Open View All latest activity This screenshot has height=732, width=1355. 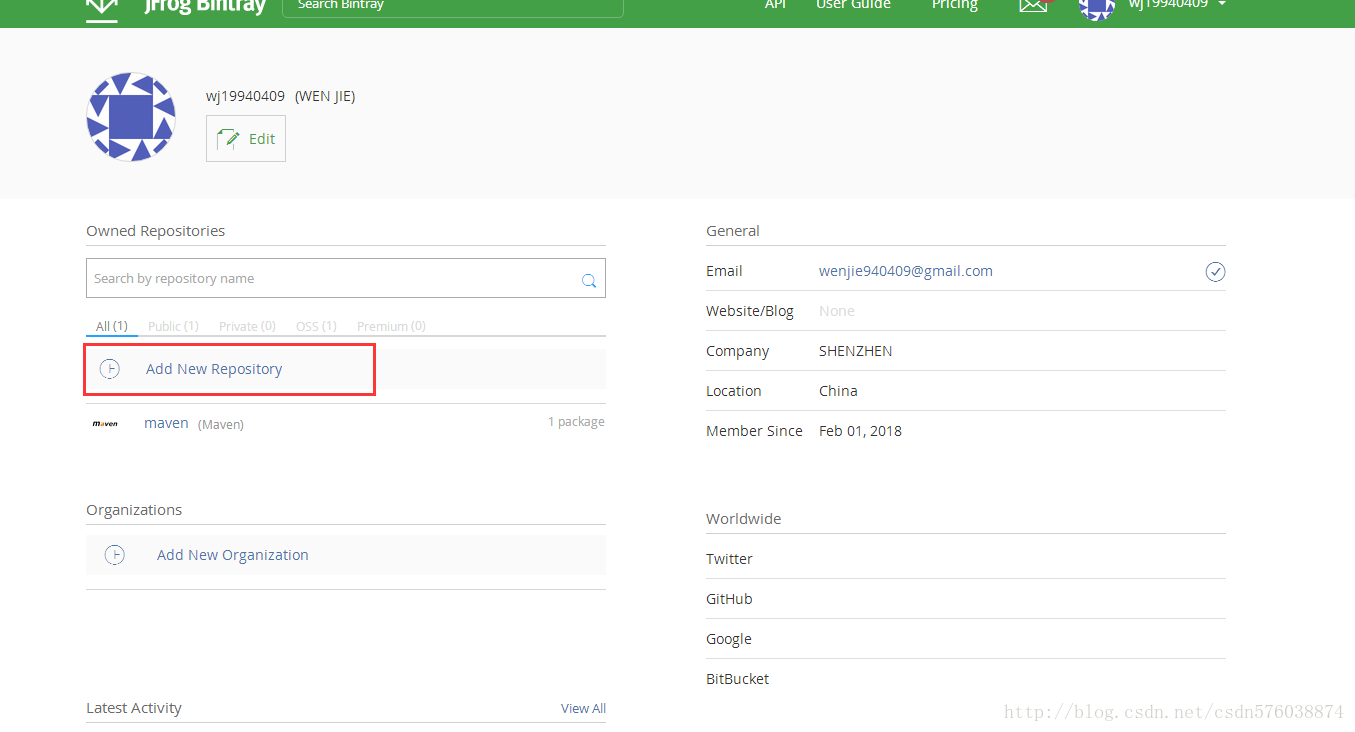583,708
